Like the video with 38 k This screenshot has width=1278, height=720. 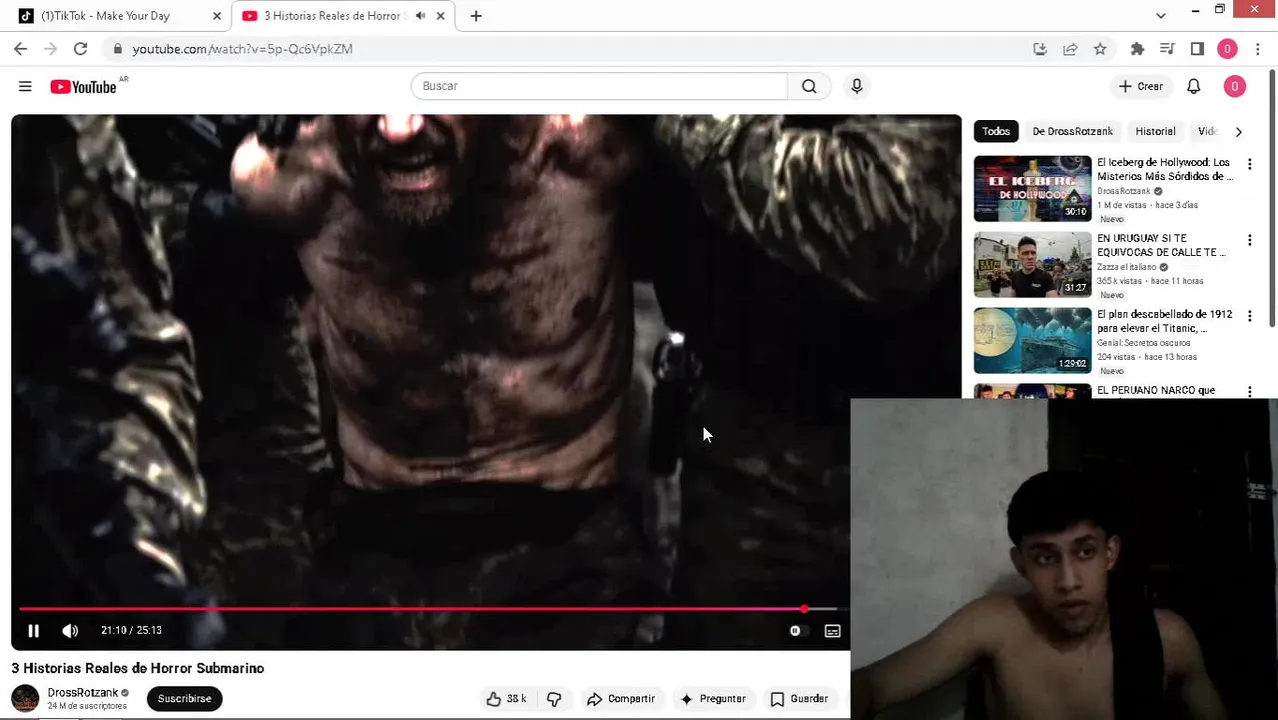pos(506,699)
